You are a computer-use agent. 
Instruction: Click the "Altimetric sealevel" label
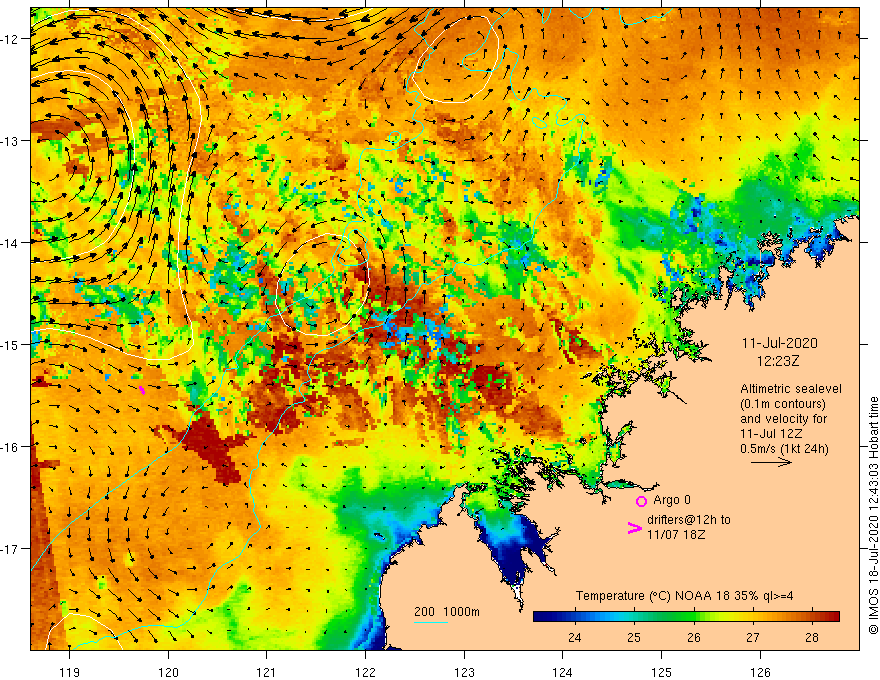(791, 389)
